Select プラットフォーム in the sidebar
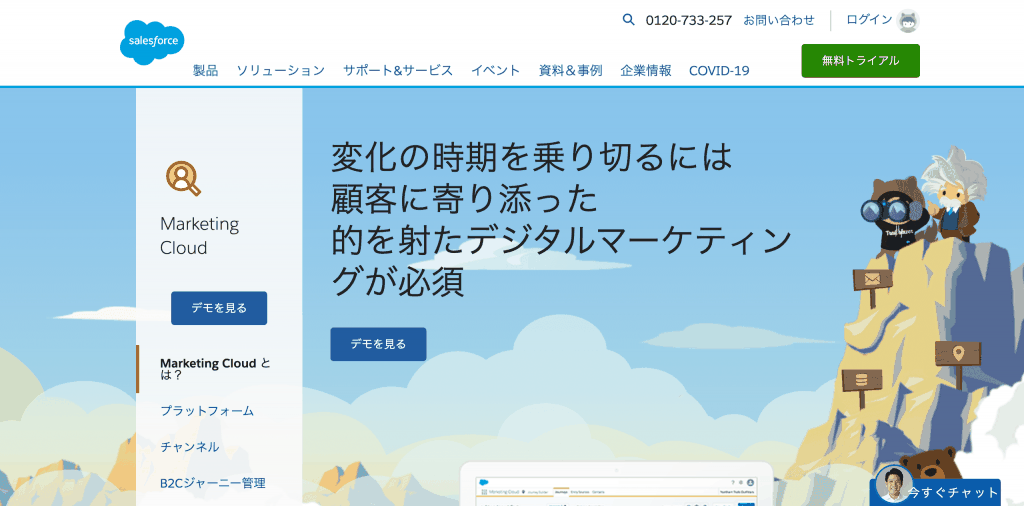The height and width of the screenshot is (506, 1024). 207,411
